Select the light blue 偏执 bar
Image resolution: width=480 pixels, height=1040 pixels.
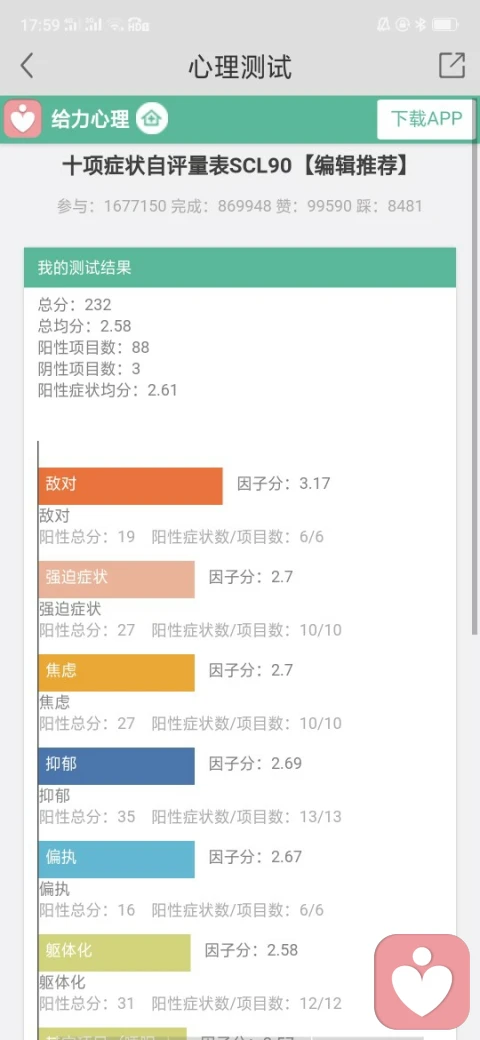coord(116,859)
